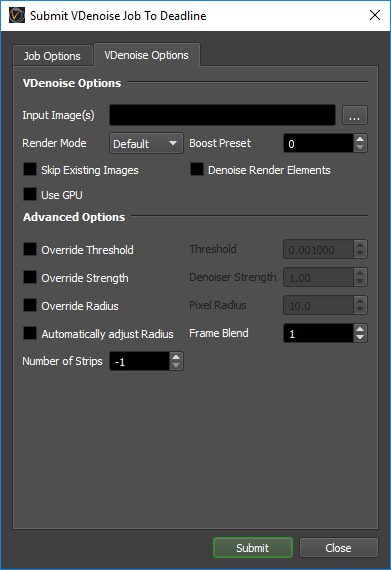
Task: Switch to the Job Options tab
Action: pos(53,56)
